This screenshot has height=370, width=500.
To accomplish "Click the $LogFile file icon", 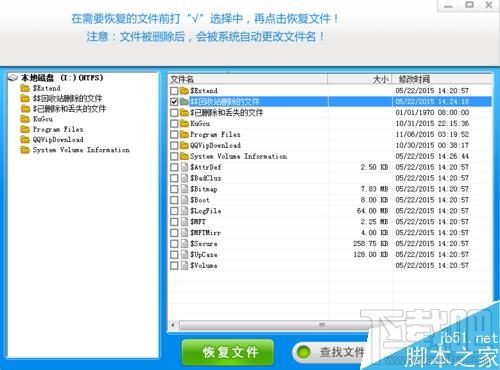I will [184, 211].
